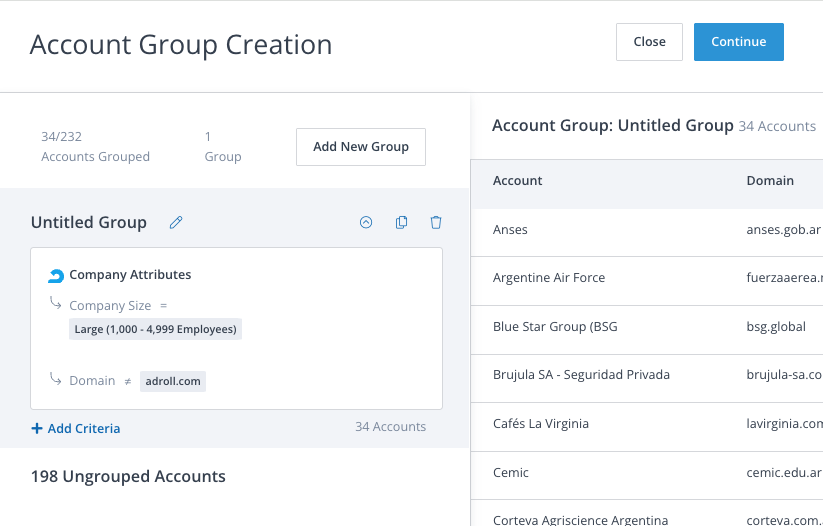Duplicate the Untitled Group

pos(401,223)
